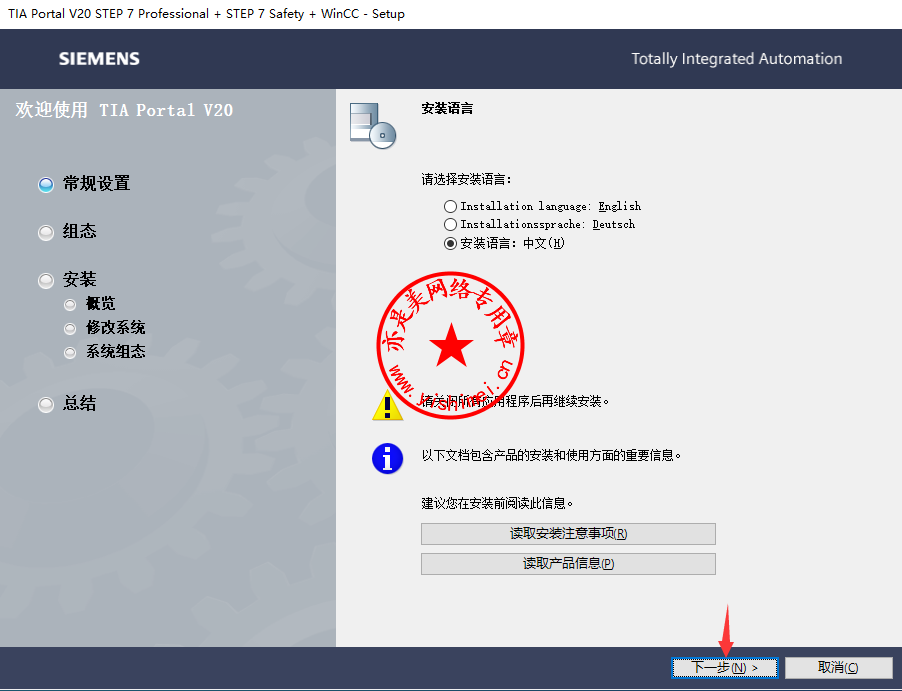This screenshot has height=691, width=902.
Task: Click the setup window title bar text
Action: pos(206,14)
